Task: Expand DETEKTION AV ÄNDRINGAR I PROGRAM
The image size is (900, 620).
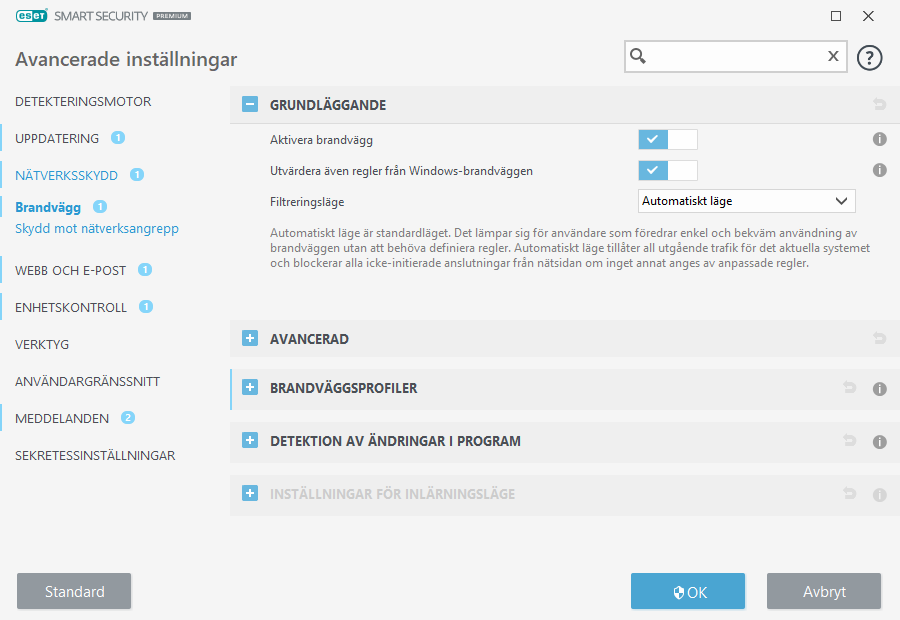Action: click(250, 440)
